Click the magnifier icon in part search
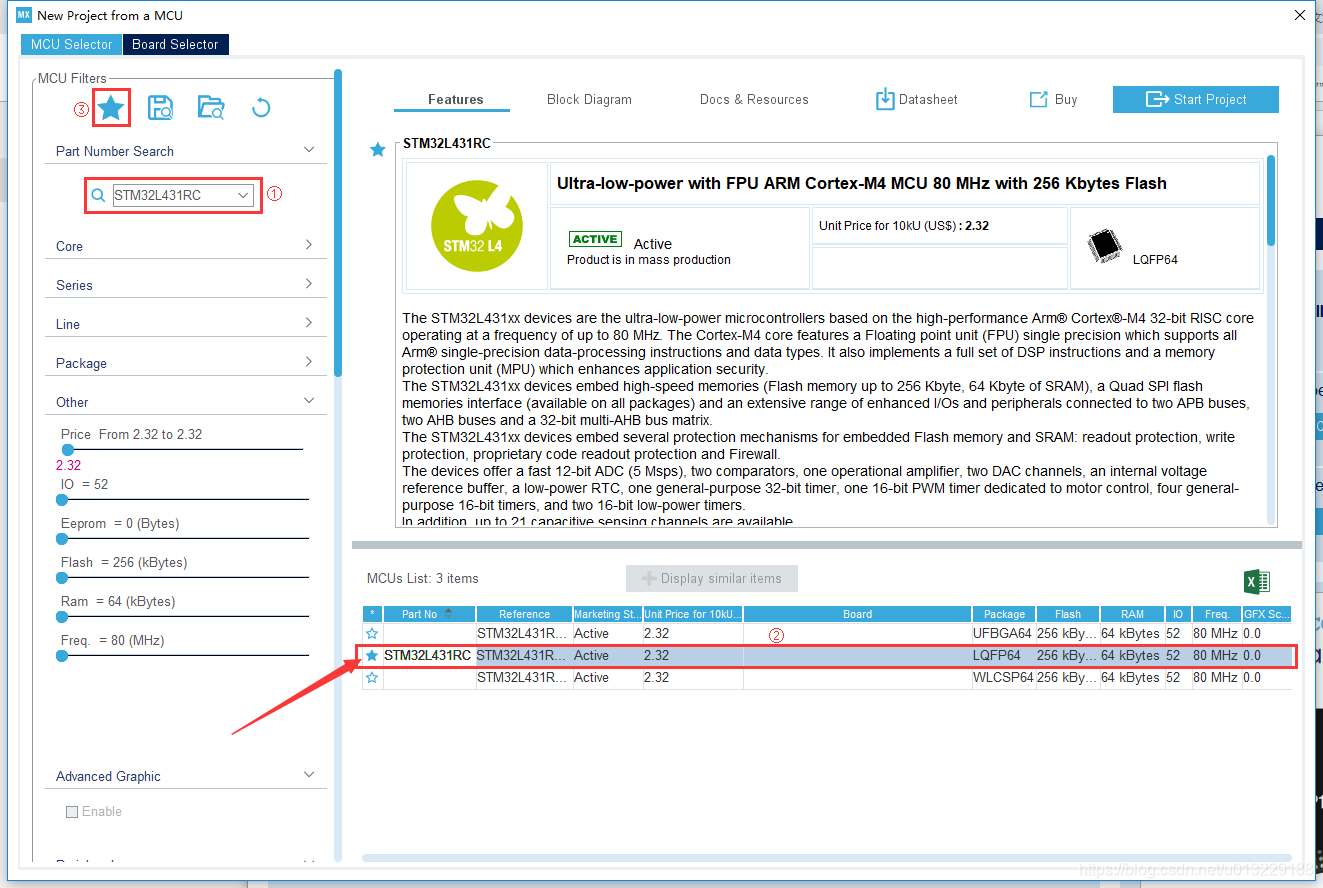Image resolution: width=1323 pixels, height=888 pixels. coord(98,196)
